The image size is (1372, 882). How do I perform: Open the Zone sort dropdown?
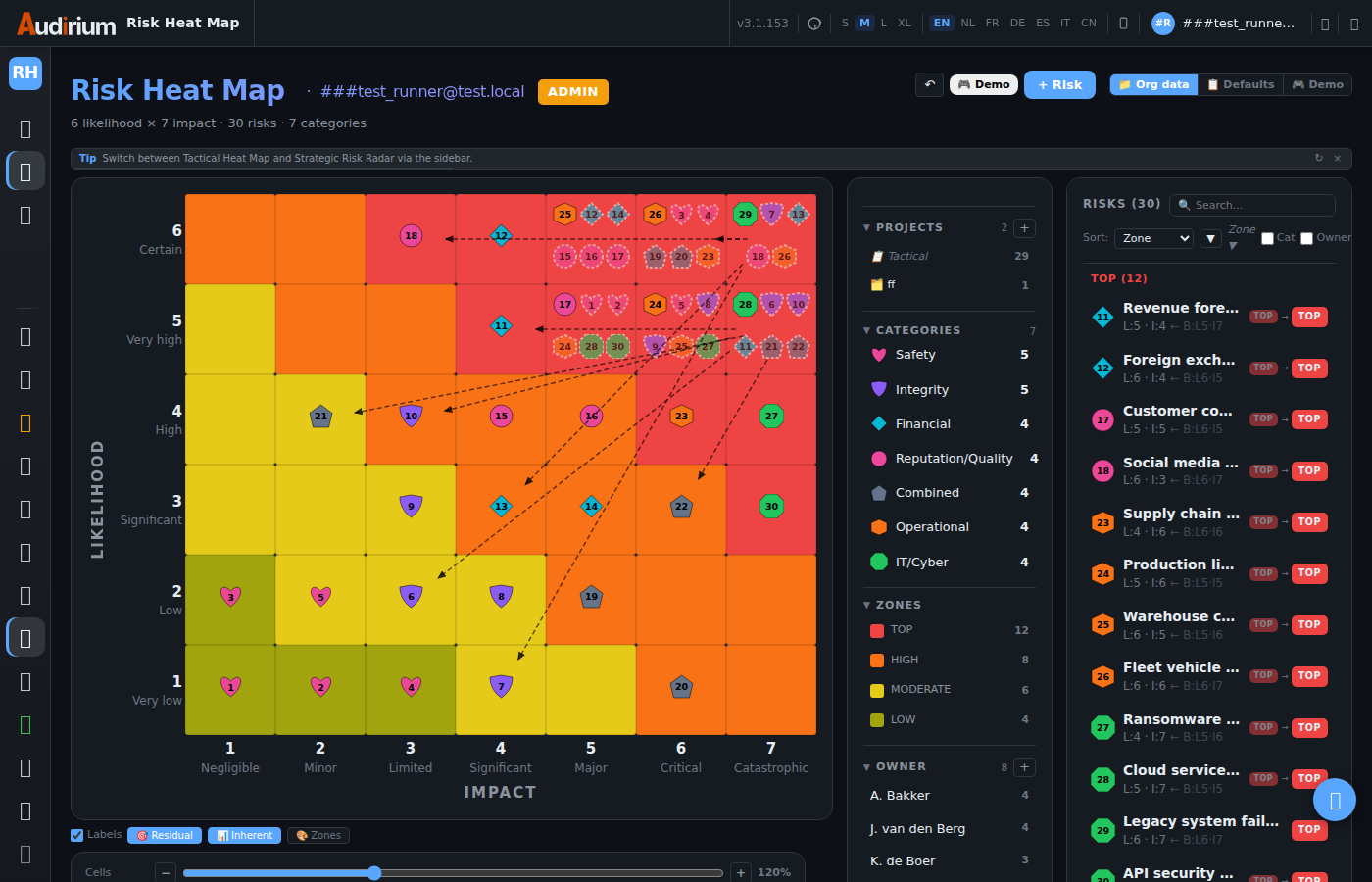coord(1154,238)
